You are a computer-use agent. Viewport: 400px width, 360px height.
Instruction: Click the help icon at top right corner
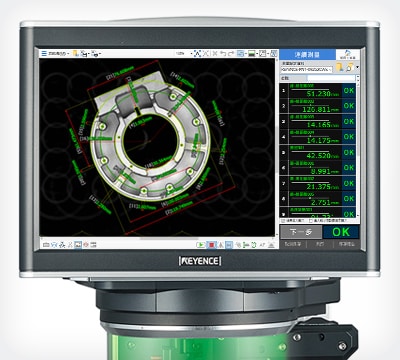(348, 54)
